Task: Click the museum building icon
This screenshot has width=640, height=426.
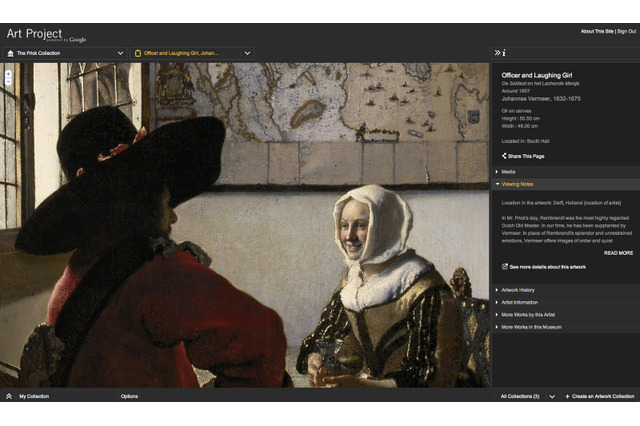Action: coord(10,53)
